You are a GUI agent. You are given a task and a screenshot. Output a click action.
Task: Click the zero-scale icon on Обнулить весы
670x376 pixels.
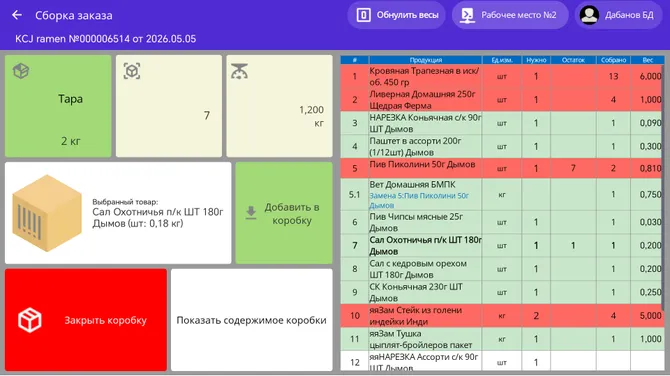(x=363, y=15)
